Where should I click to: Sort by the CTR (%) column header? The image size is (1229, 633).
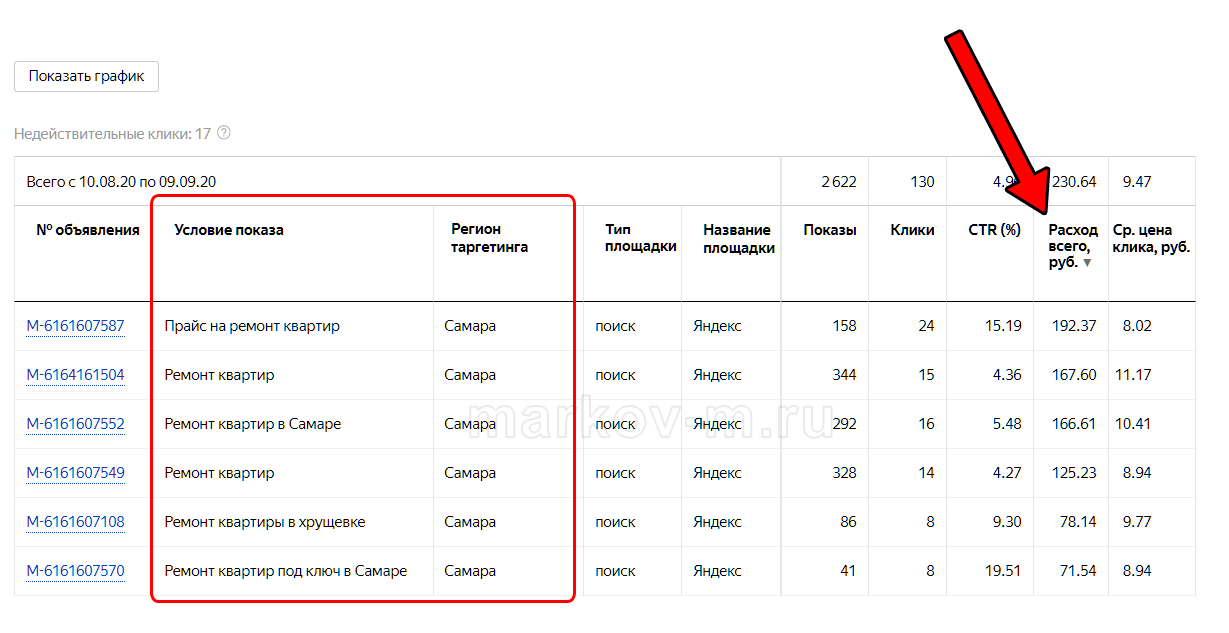click(x=994, y=230)
